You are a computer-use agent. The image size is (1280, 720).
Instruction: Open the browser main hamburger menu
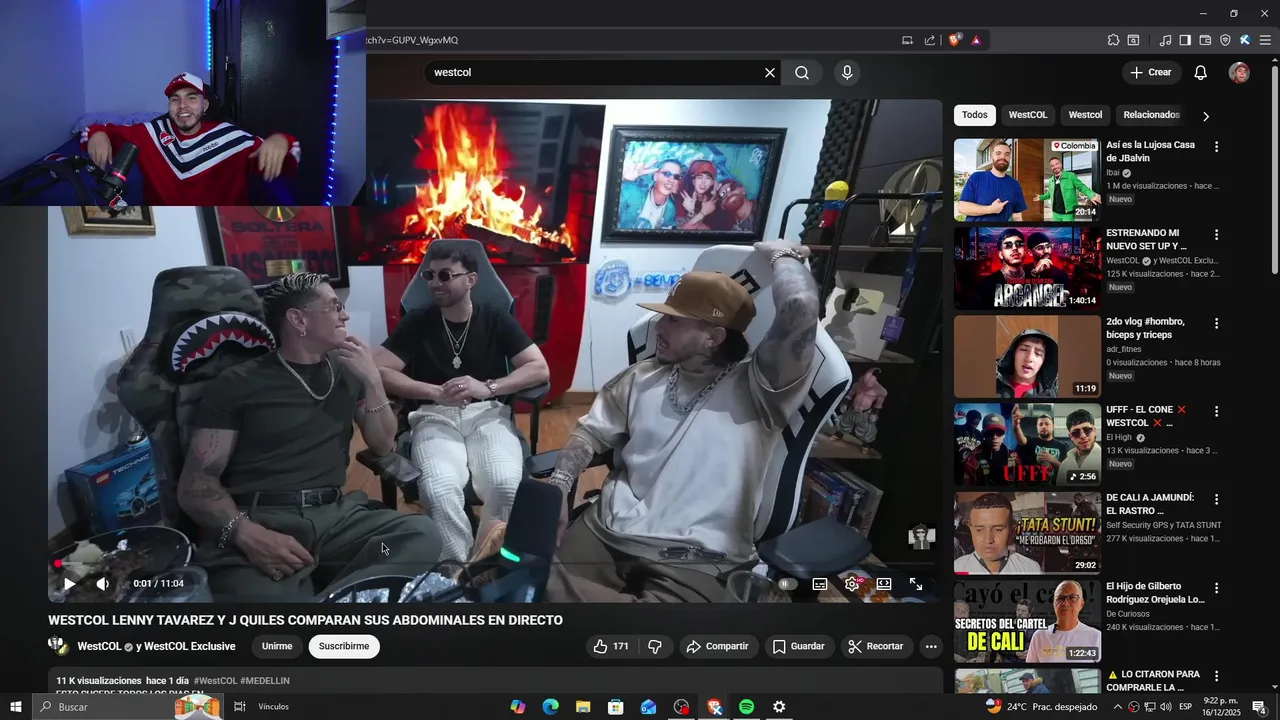pyautogui.click(x=1265, y=40)
